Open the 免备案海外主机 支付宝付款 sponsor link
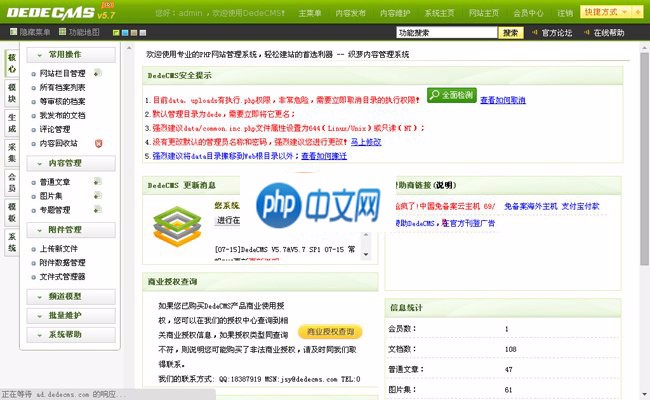 (x=551, y=206)
